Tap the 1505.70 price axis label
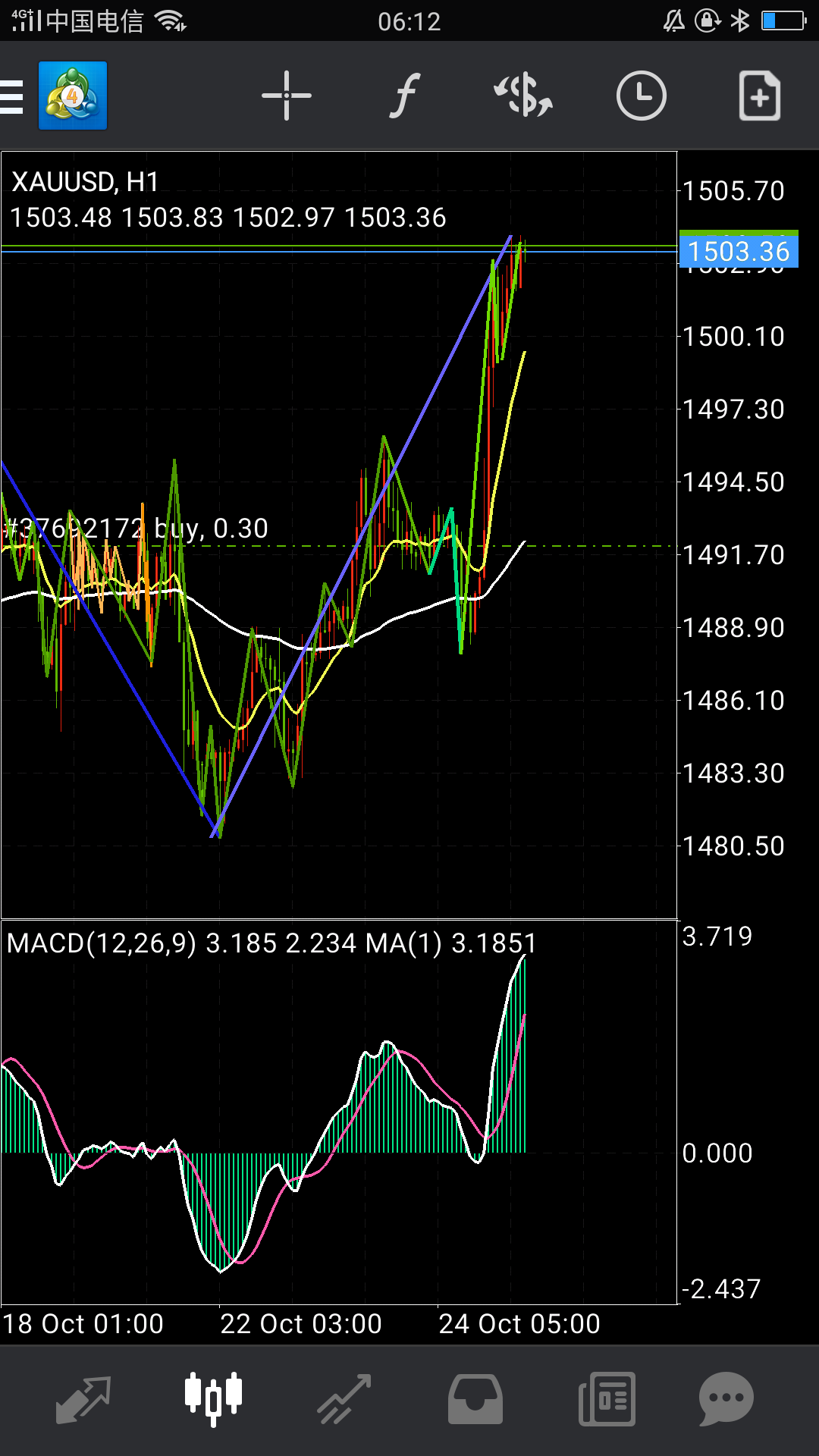819x1456 pixels. [x=733, y=191]
